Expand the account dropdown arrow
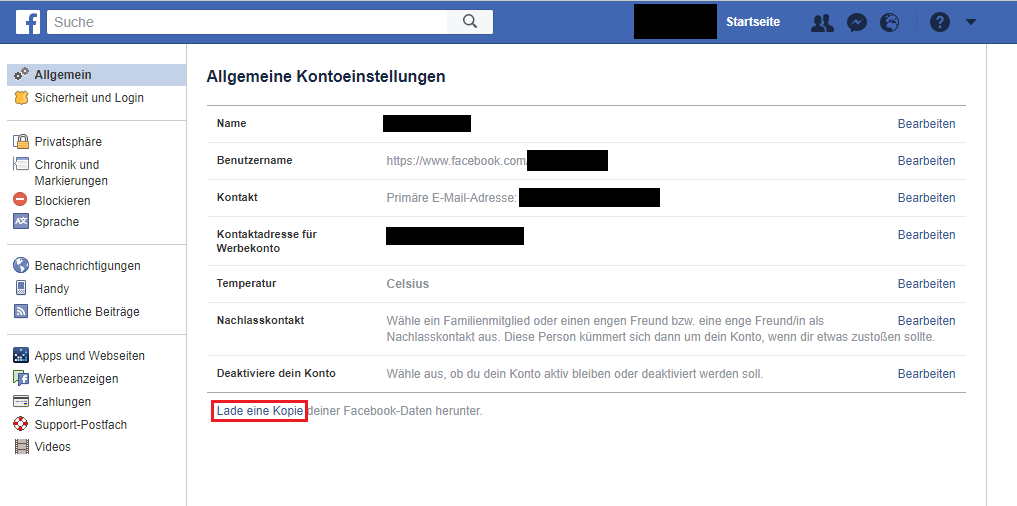Screen dimensions: 1017x506 coord(970,22)
